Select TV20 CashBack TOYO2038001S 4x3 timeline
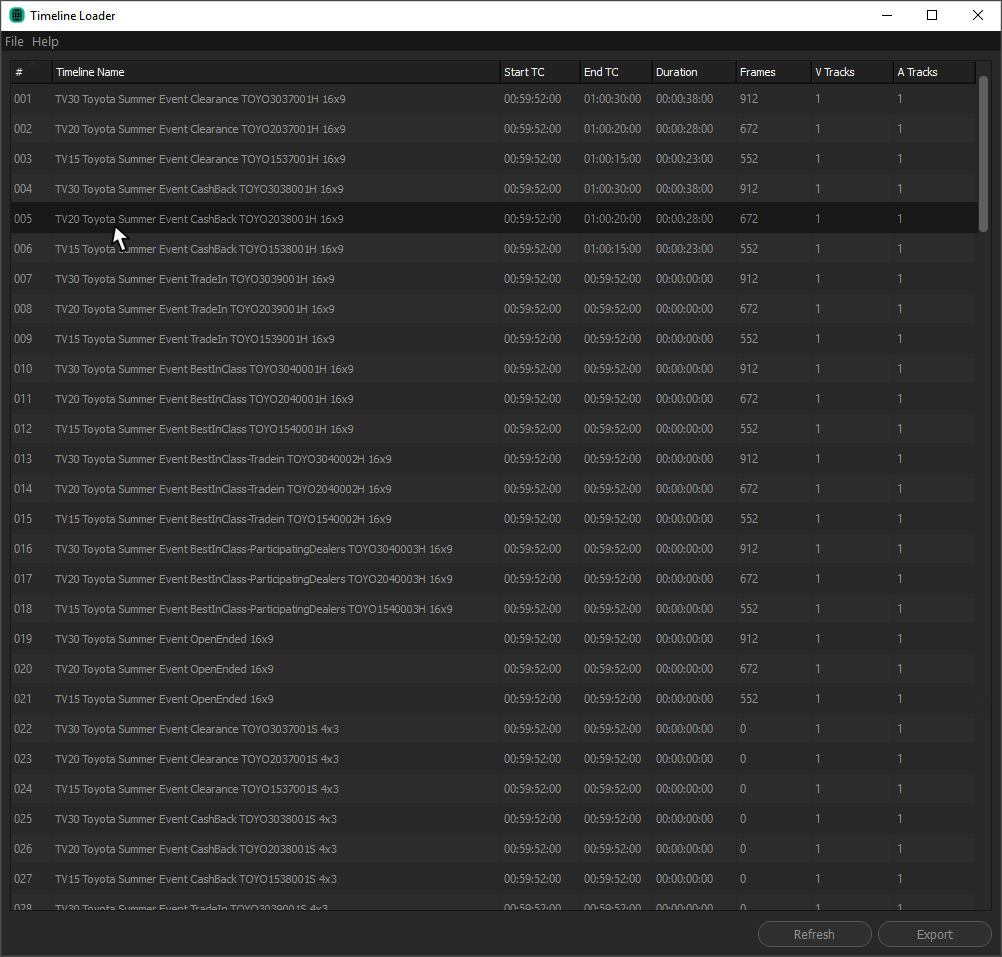This screenshot has height=957, width=1002. point(493,850)
